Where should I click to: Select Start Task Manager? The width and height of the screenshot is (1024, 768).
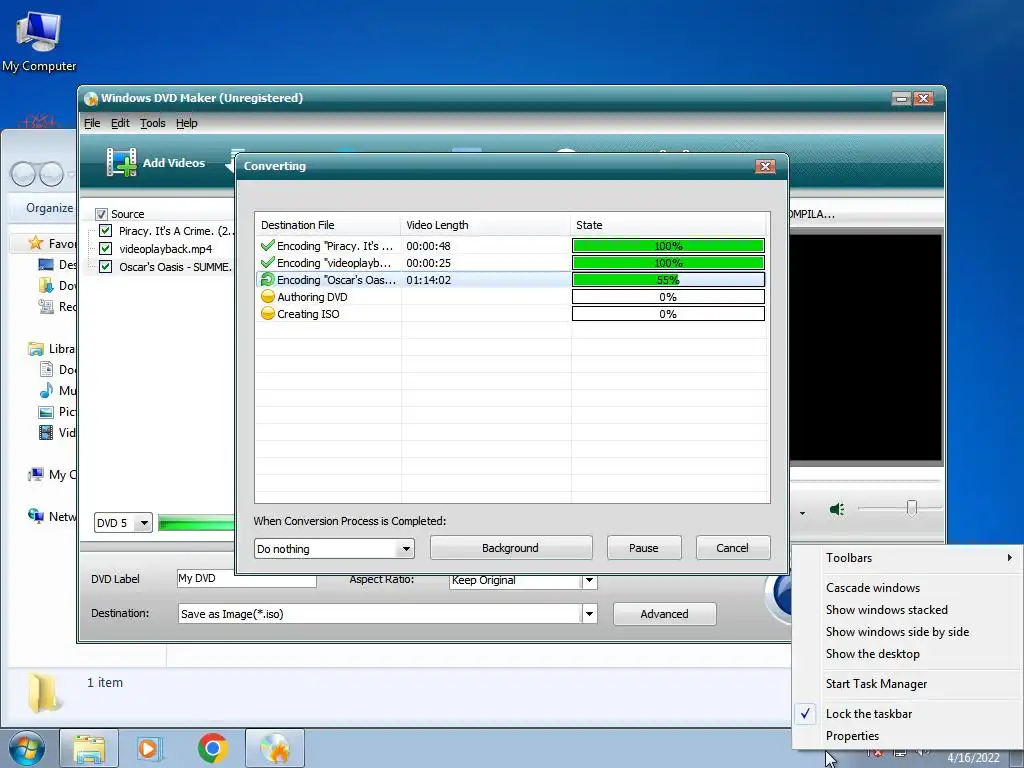click(876, 684)
